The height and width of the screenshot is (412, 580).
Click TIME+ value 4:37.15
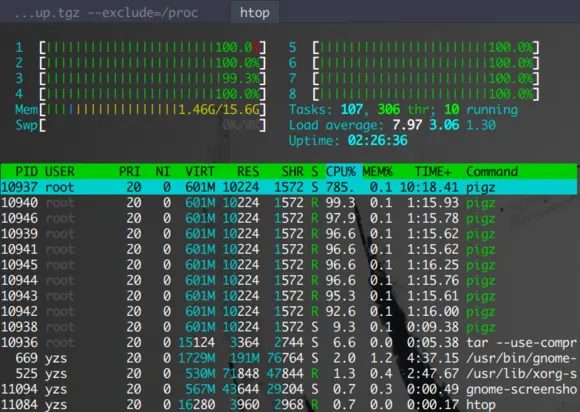point(433,358)
